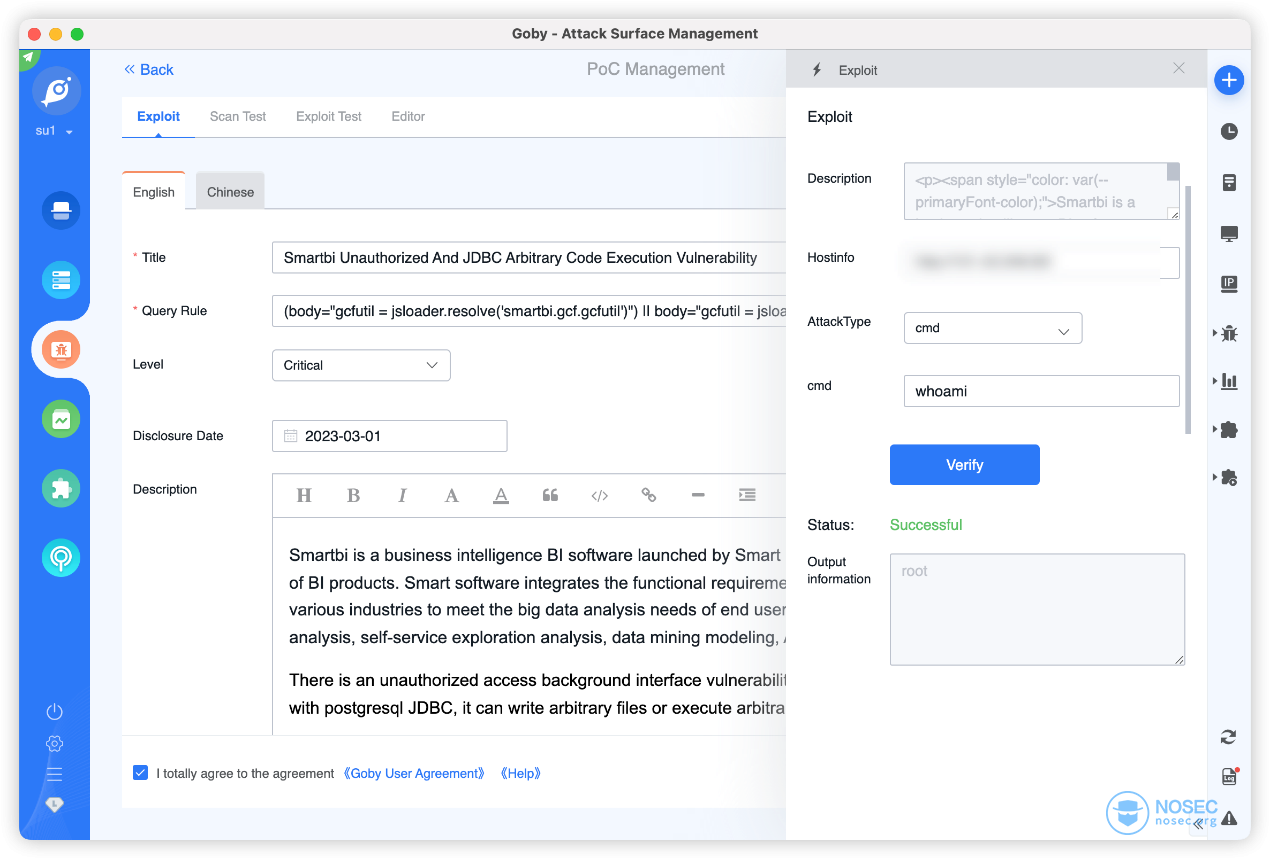Click the Exploit panel scrollbar
The image size is (1270, 859).
point(1188,310)
